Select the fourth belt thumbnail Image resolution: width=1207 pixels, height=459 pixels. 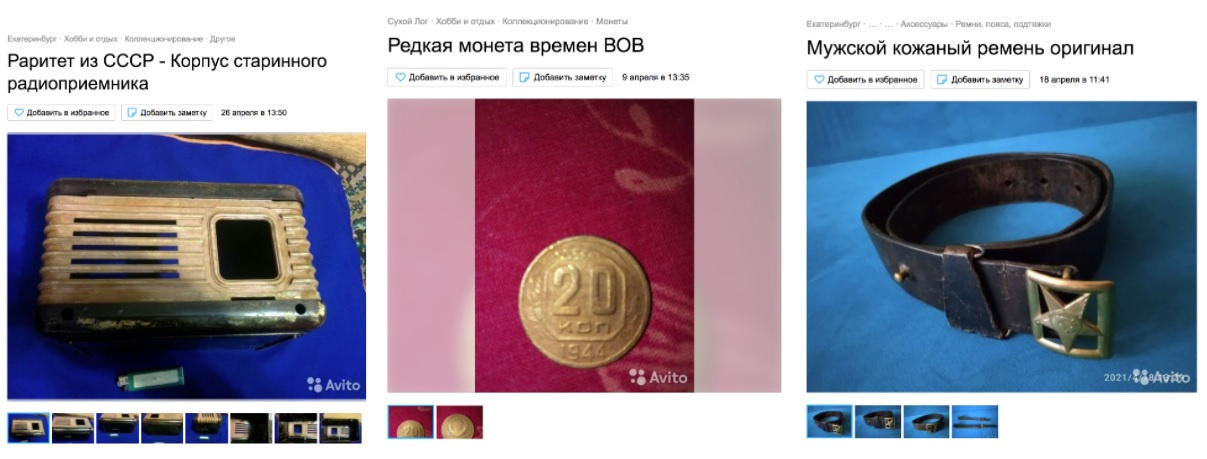[x=975, y=421]
